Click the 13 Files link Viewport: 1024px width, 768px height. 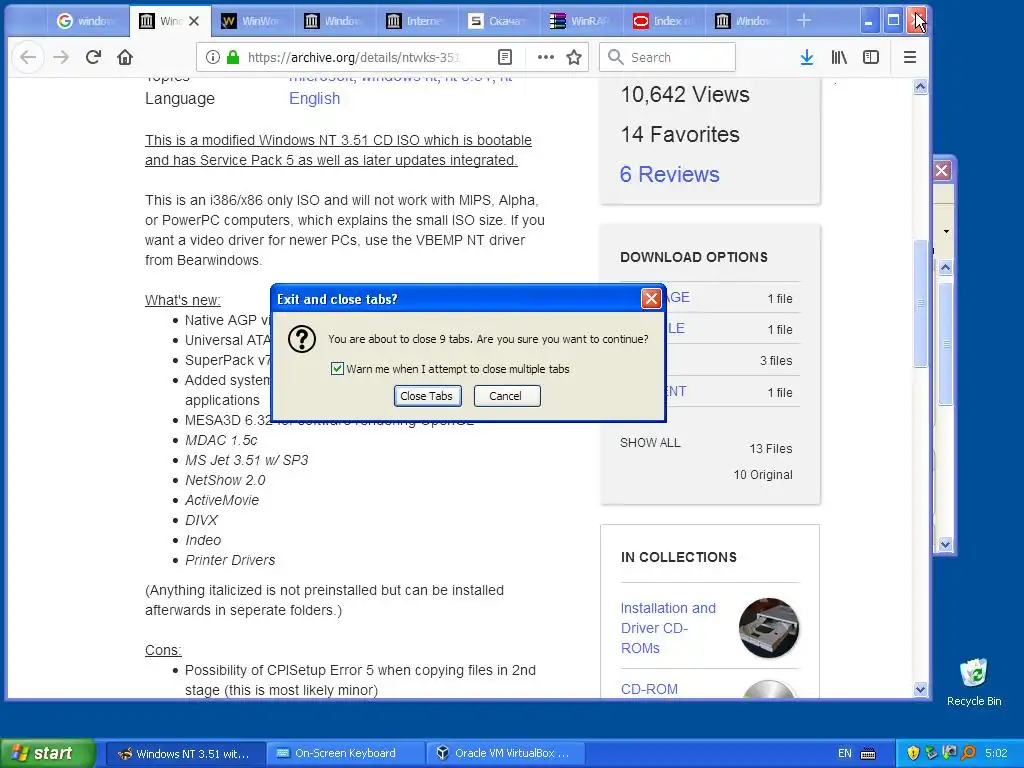click(771, 449)
